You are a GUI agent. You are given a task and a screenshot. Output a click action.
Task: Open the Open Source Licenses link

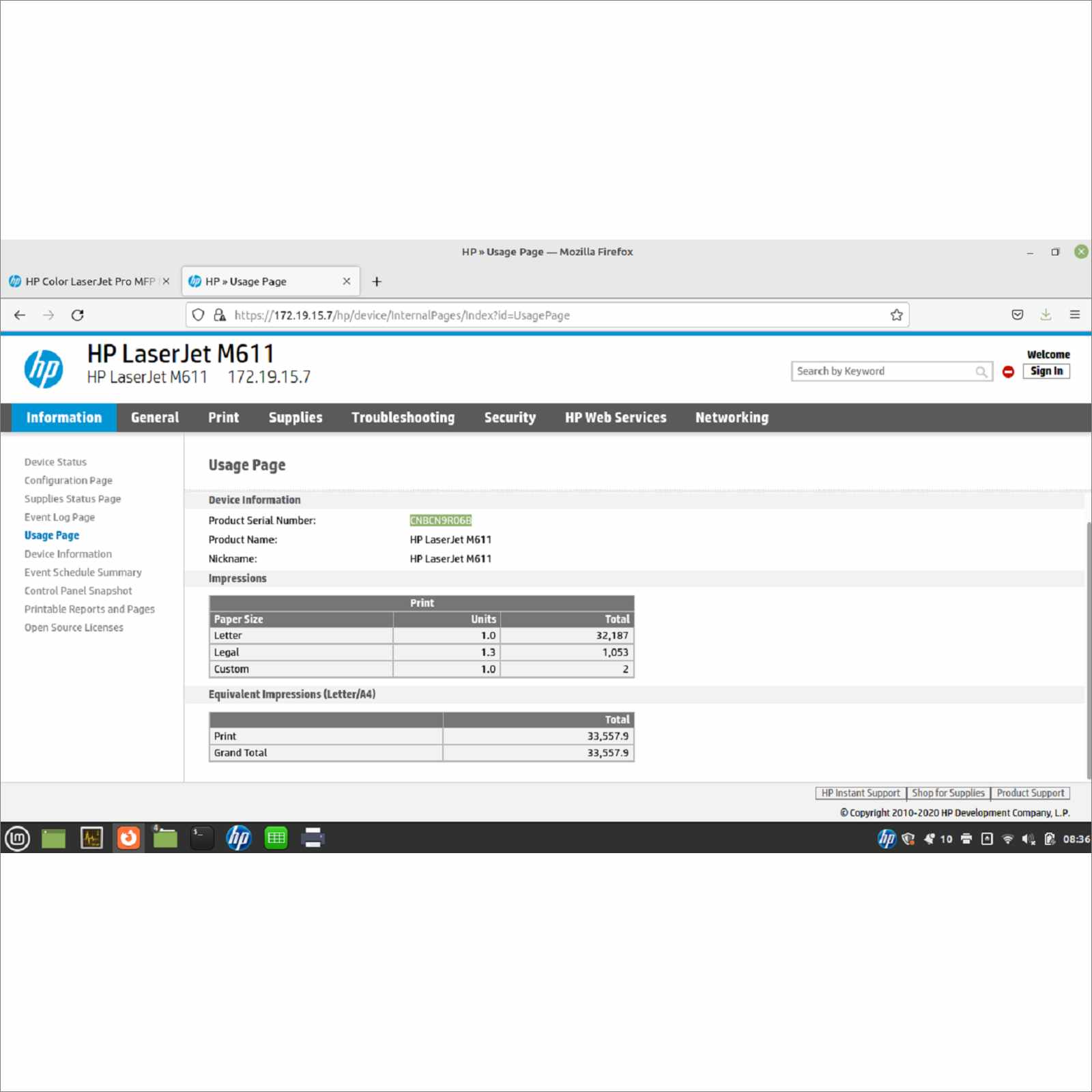coord(74,628)
